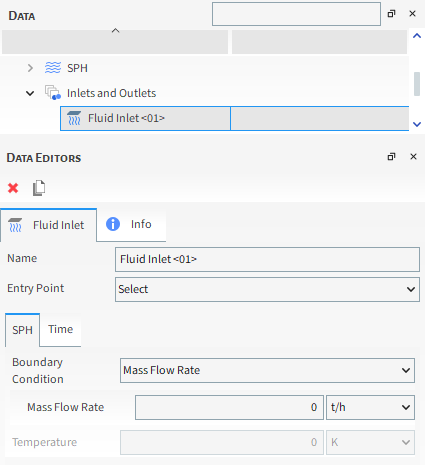Select the Time sub-tab

pos(60,329)
